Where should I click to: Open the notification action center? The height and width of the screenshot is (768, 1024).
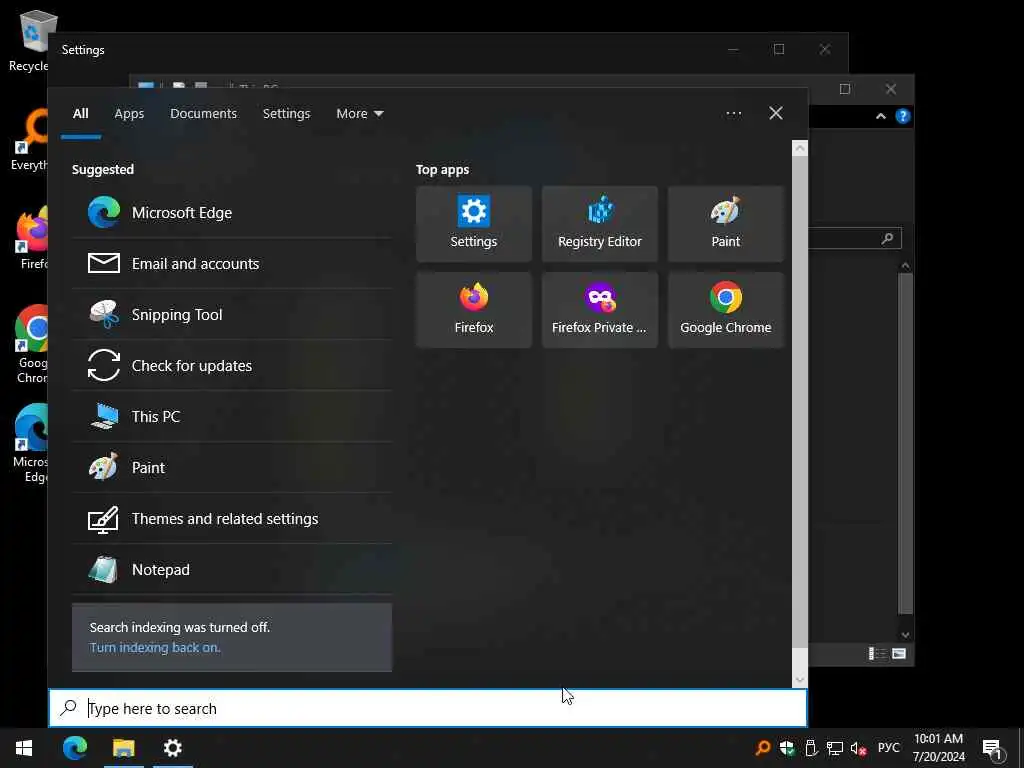[x=994, y=748]
